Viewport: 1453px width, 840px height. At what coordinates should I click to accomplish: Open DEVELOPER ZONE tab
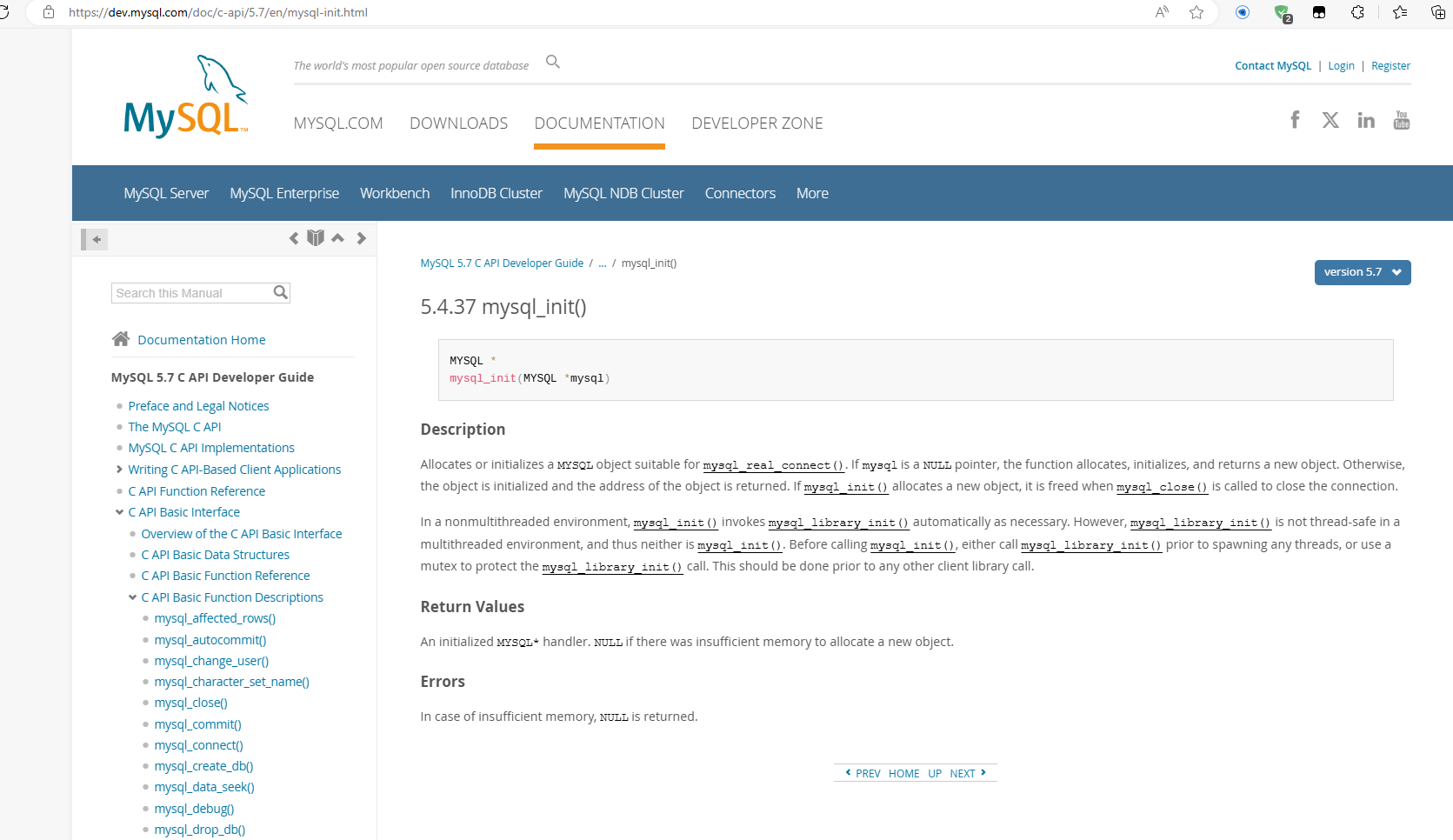click(x=757, y=123)
